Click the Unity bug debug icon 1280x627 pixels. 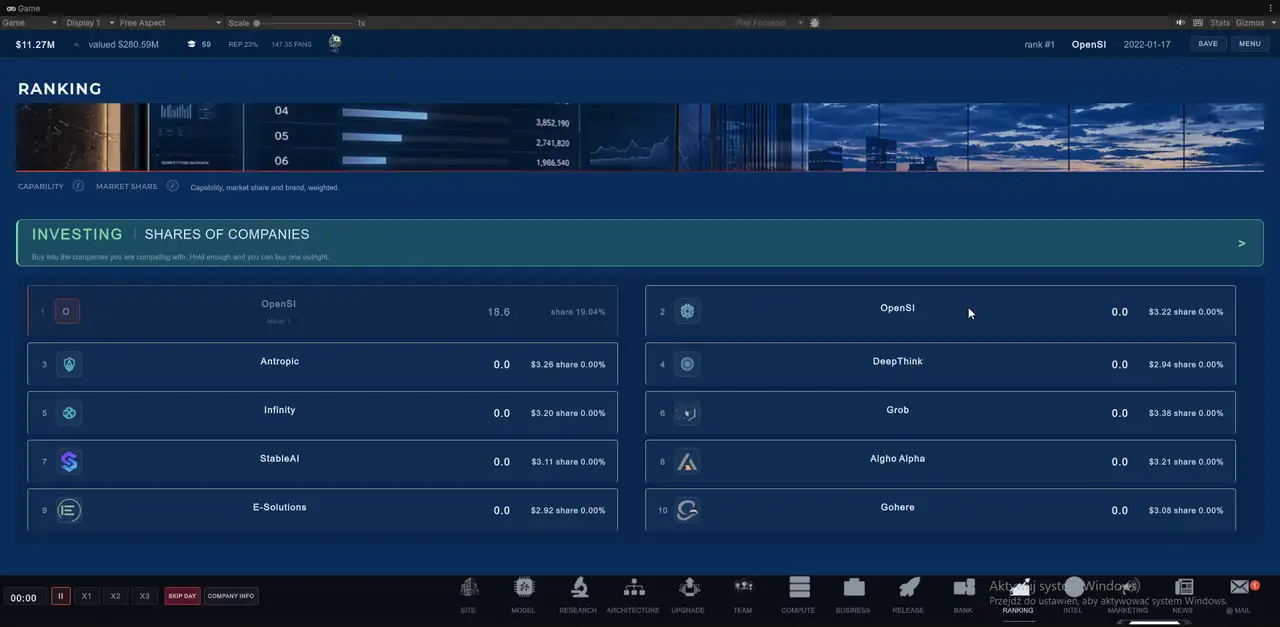[x=814, y=22]
